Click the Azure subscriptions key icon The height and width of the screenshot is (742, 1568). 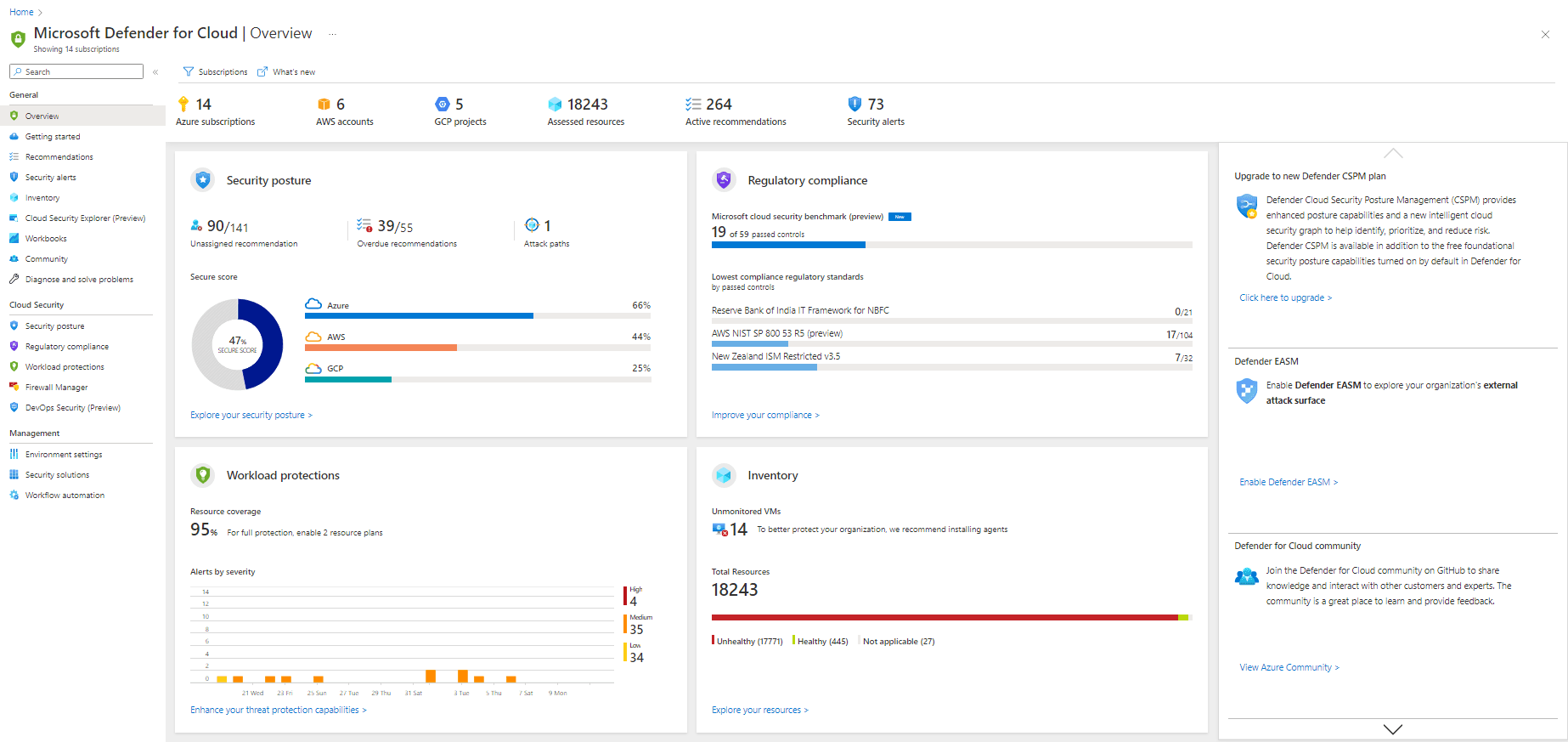(x=183, y=104)
